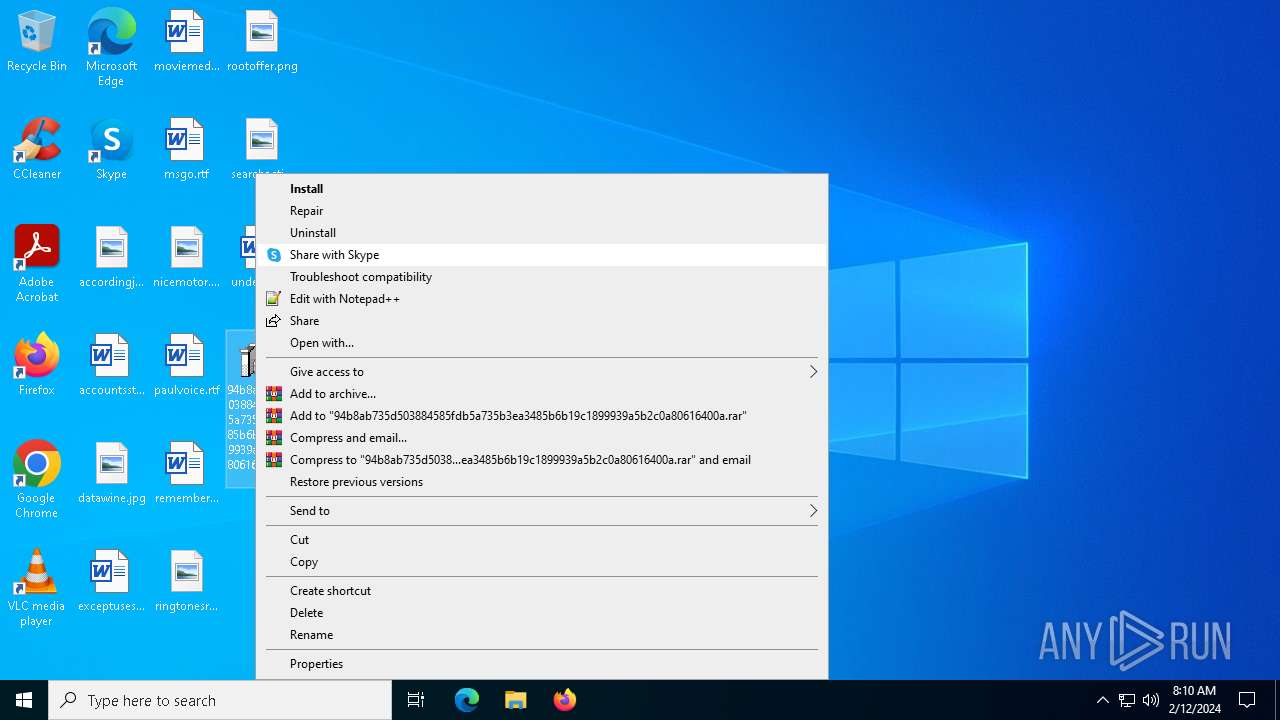Open Google Chrome desktop shortcut

pos(37,480)
